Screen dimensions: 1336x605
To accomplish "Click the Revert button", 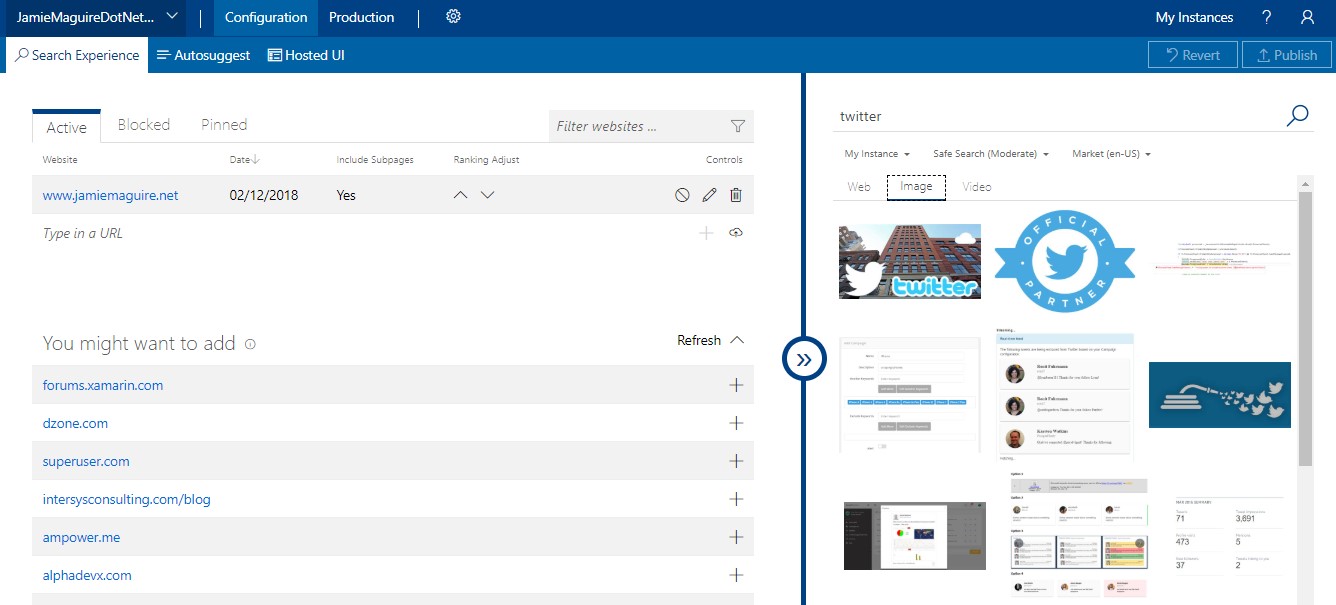I will pos(1193,55).
